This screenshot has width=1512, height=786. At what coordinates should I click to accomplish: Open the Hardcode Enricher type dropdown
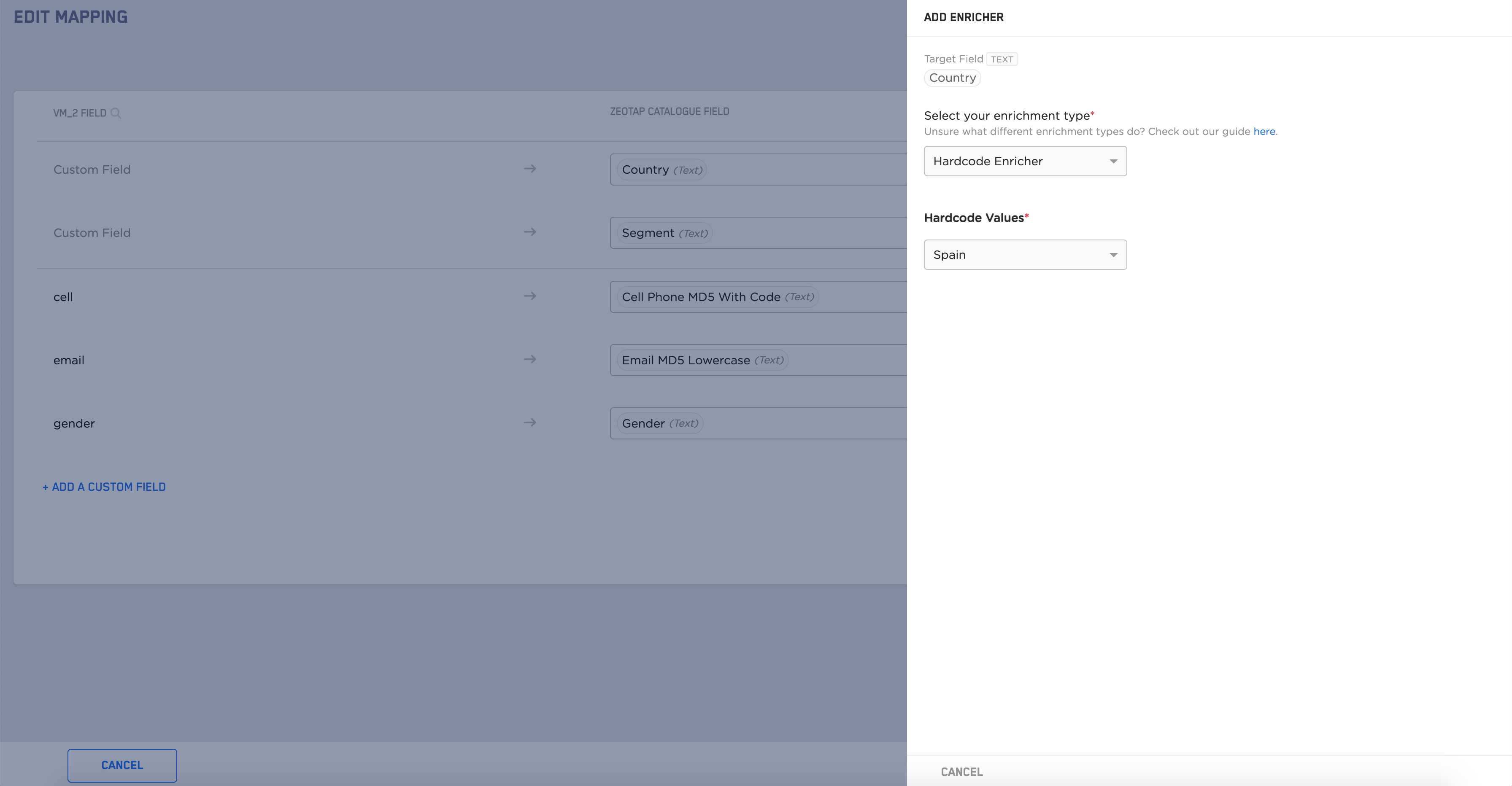[1024, 162]
